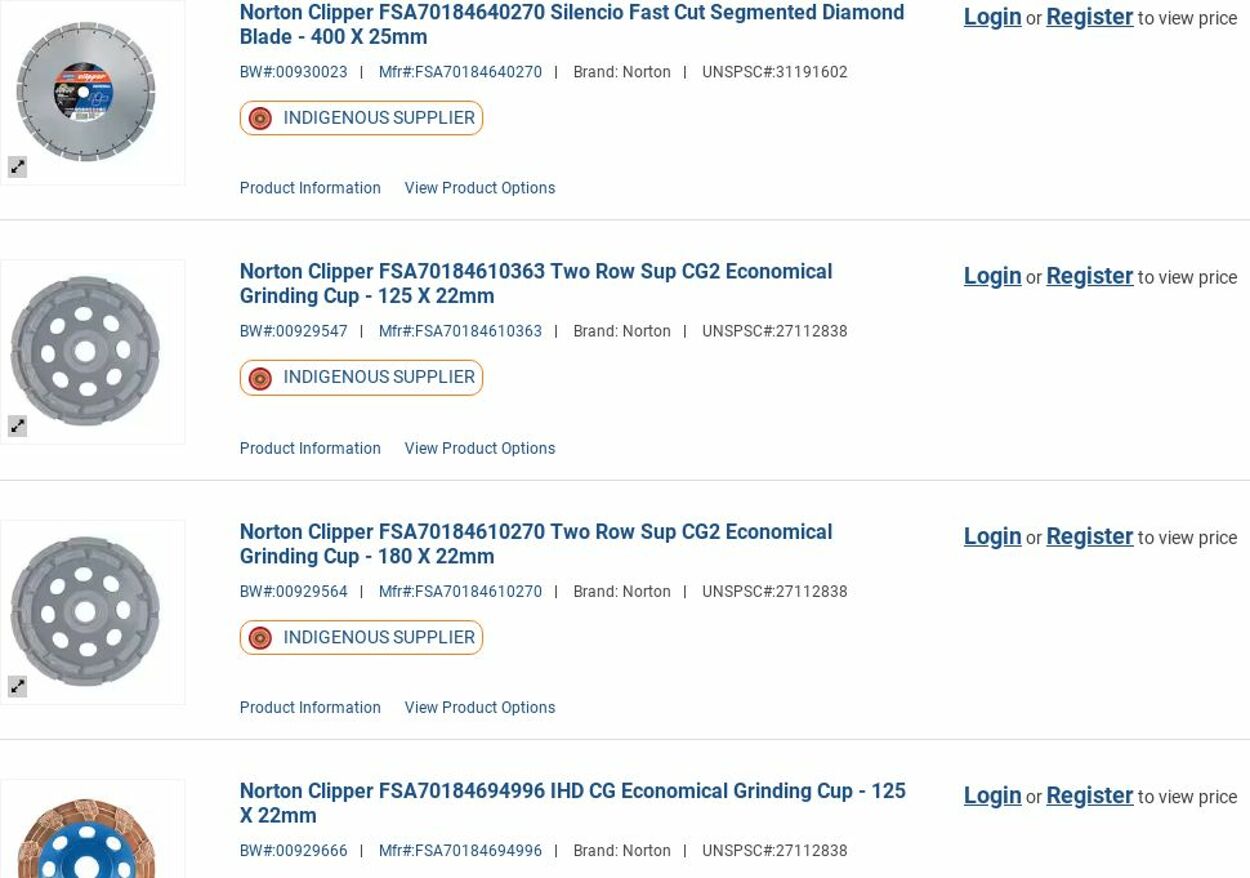
Task: Open the Silencio Fast Cut Segmented Diamond Blade title
Action: point(571,25)
